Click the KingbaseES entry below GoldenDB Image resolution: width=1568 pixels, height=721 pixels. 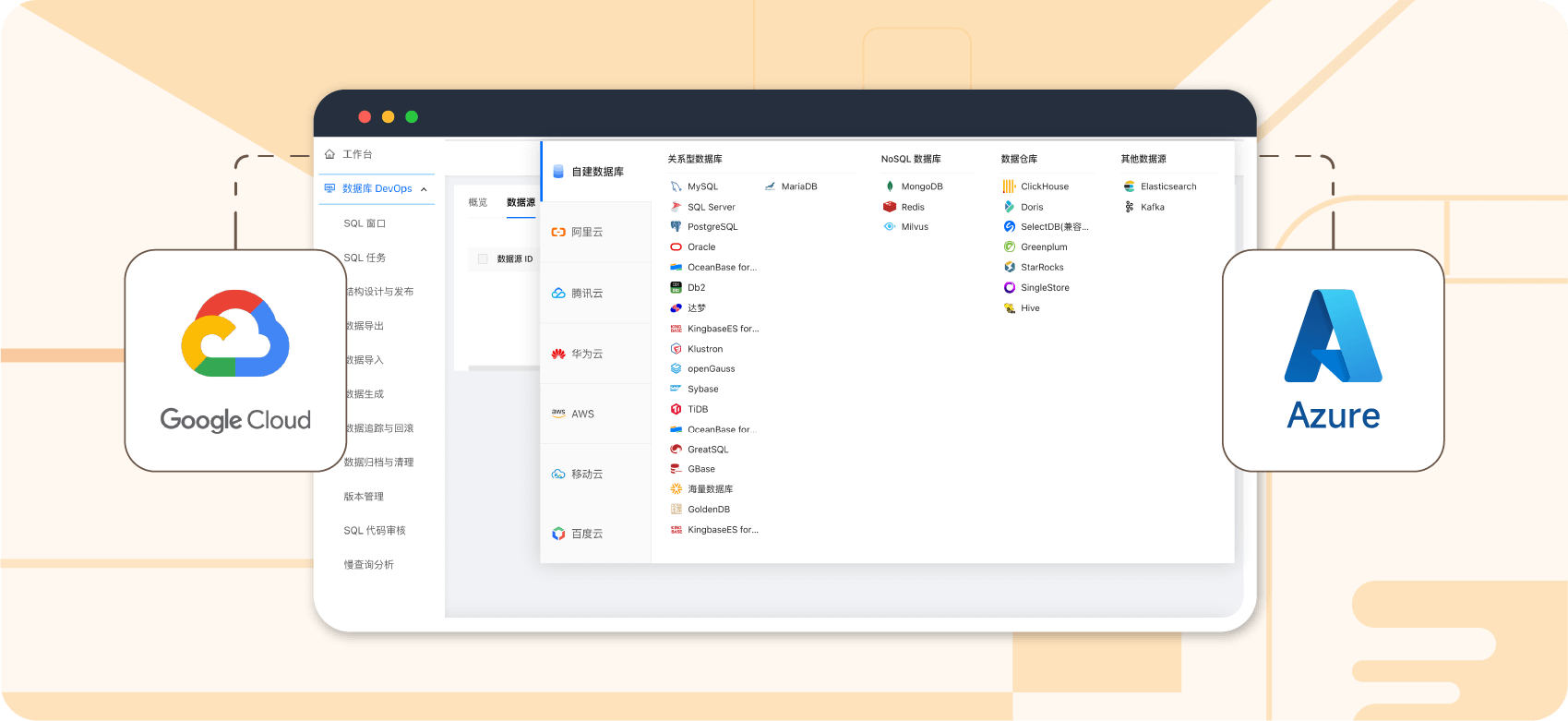[714, 530]
